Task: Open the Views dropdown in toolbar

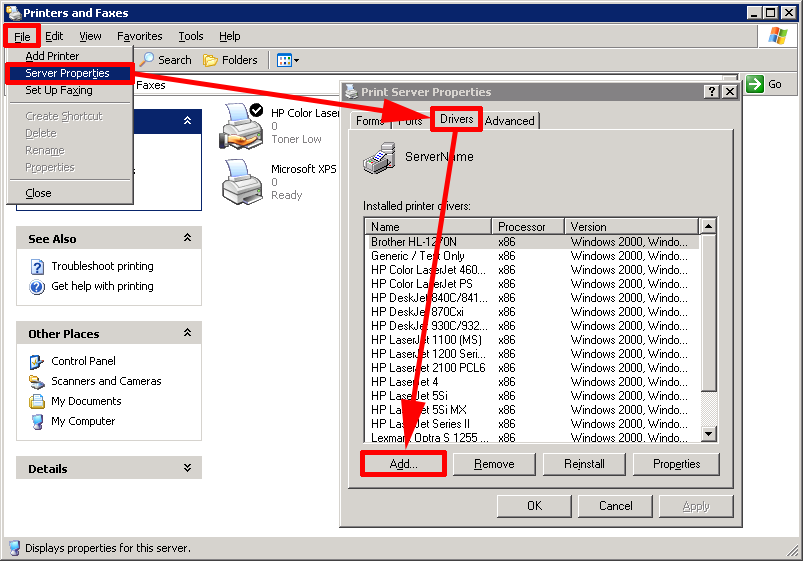Action: pyautogui.click(x=288, y=60)
